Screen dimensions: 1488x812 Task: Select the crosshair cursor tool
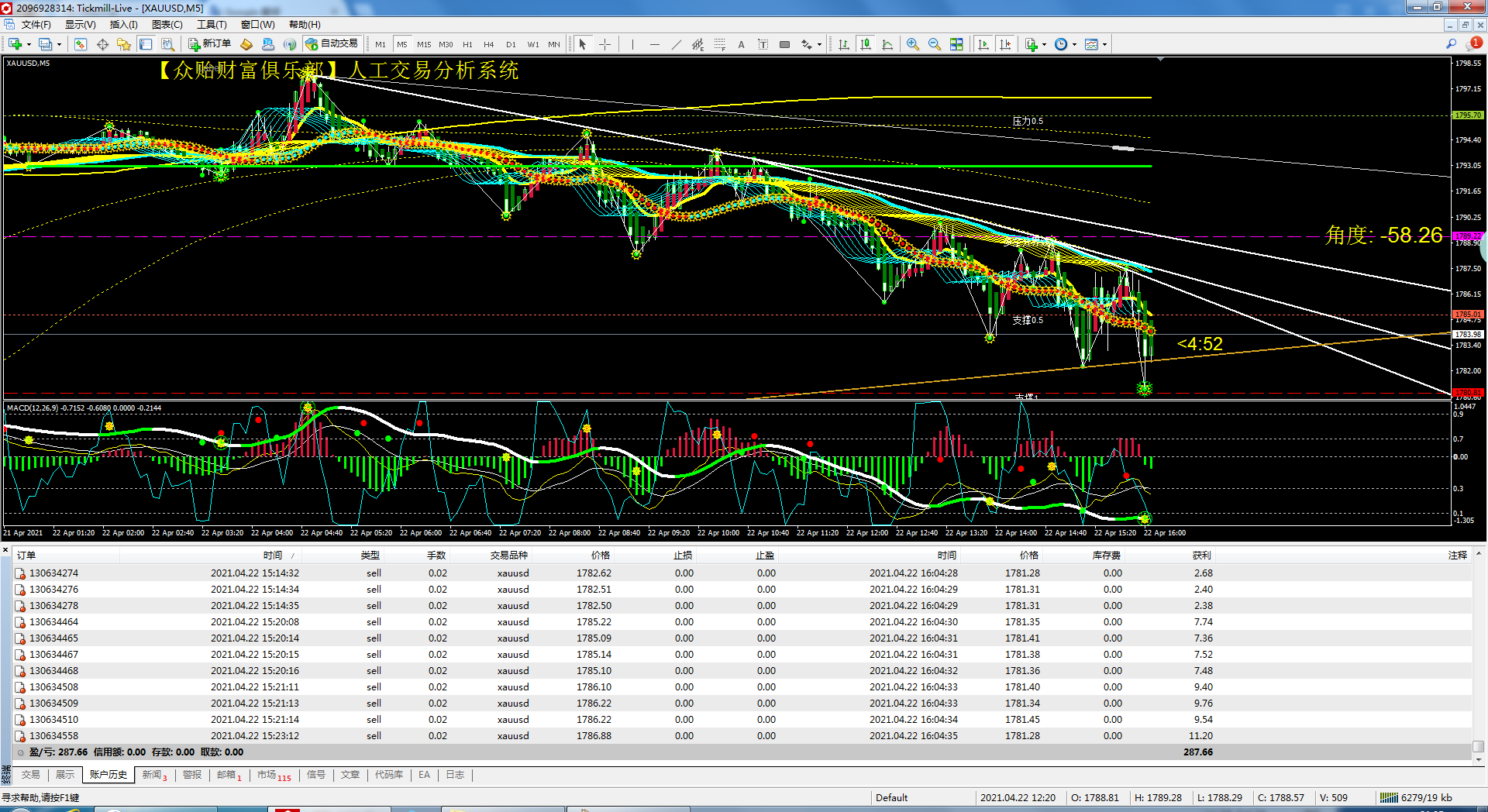click(604, 44)
